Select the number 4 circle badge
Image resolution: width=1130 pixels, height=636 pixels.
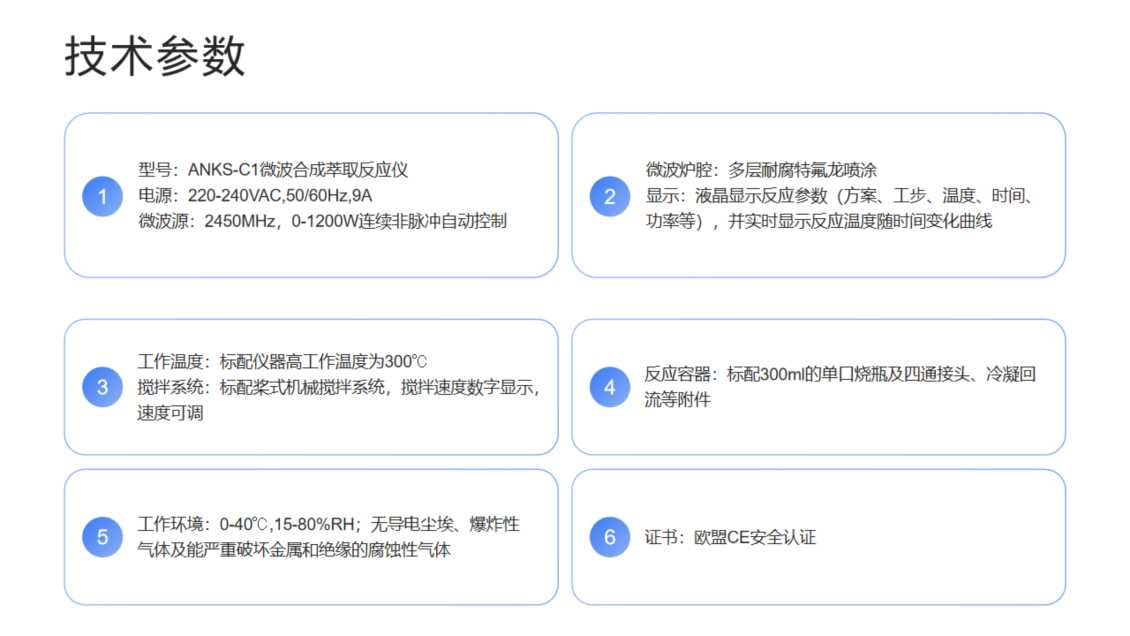point(610,387)
